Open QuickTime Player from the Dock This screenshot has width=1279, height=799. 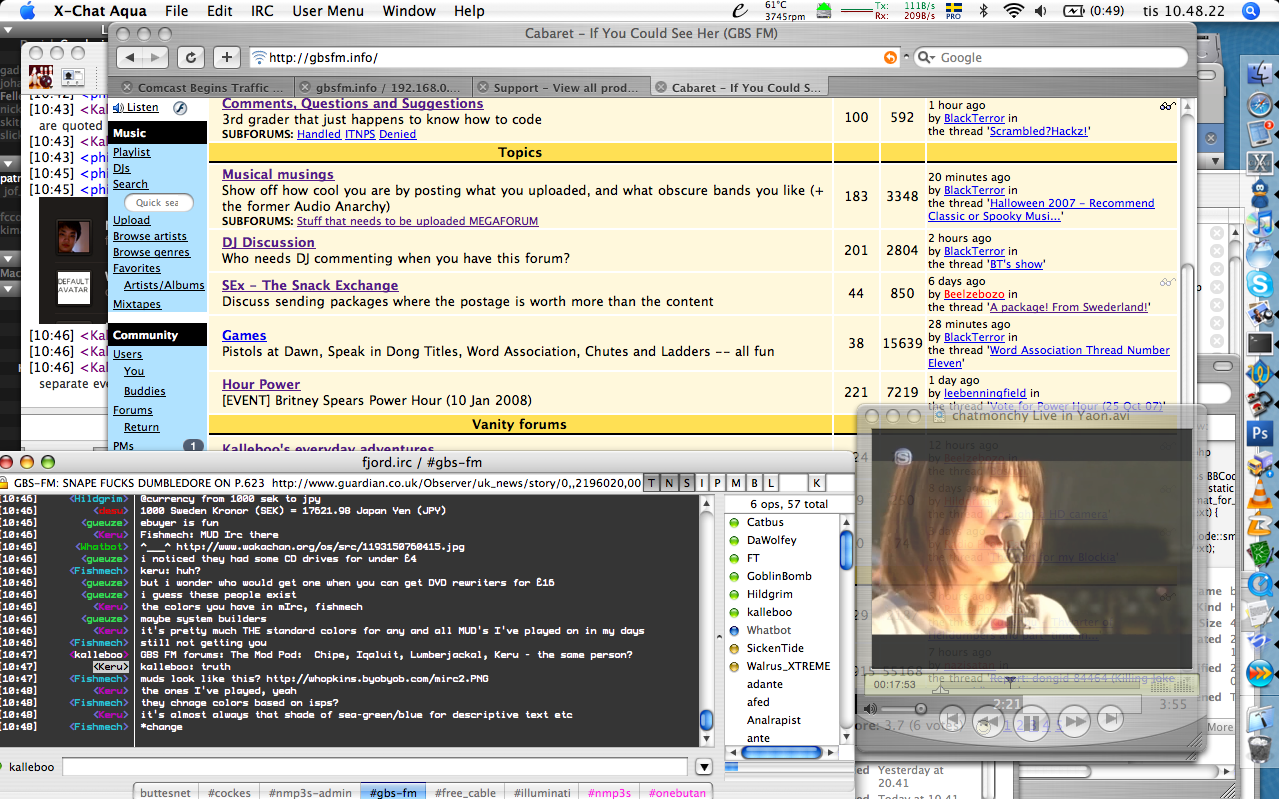(x=1259, y=584)
